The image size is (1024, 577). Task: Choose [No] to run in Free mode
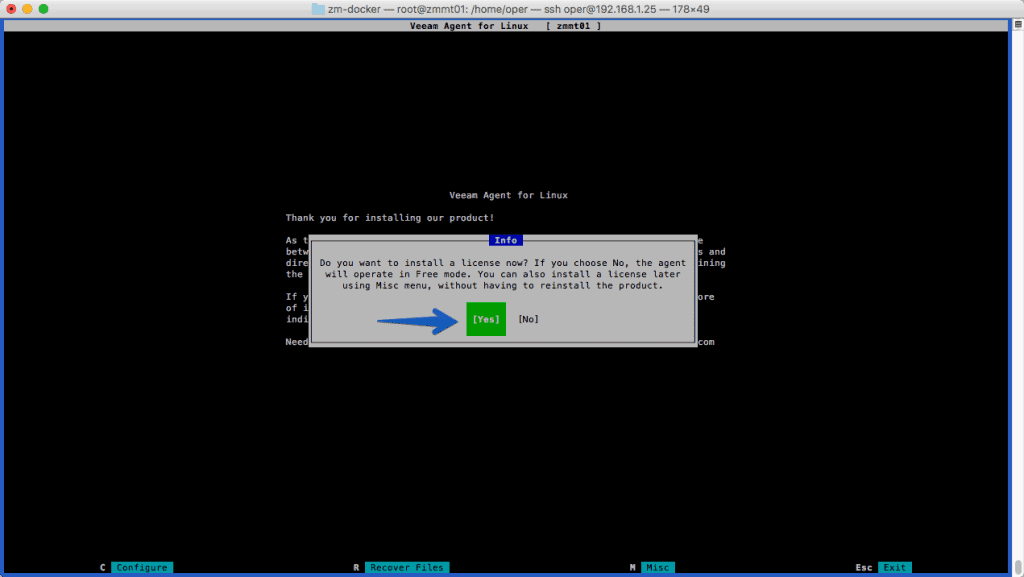coord(528,319)
